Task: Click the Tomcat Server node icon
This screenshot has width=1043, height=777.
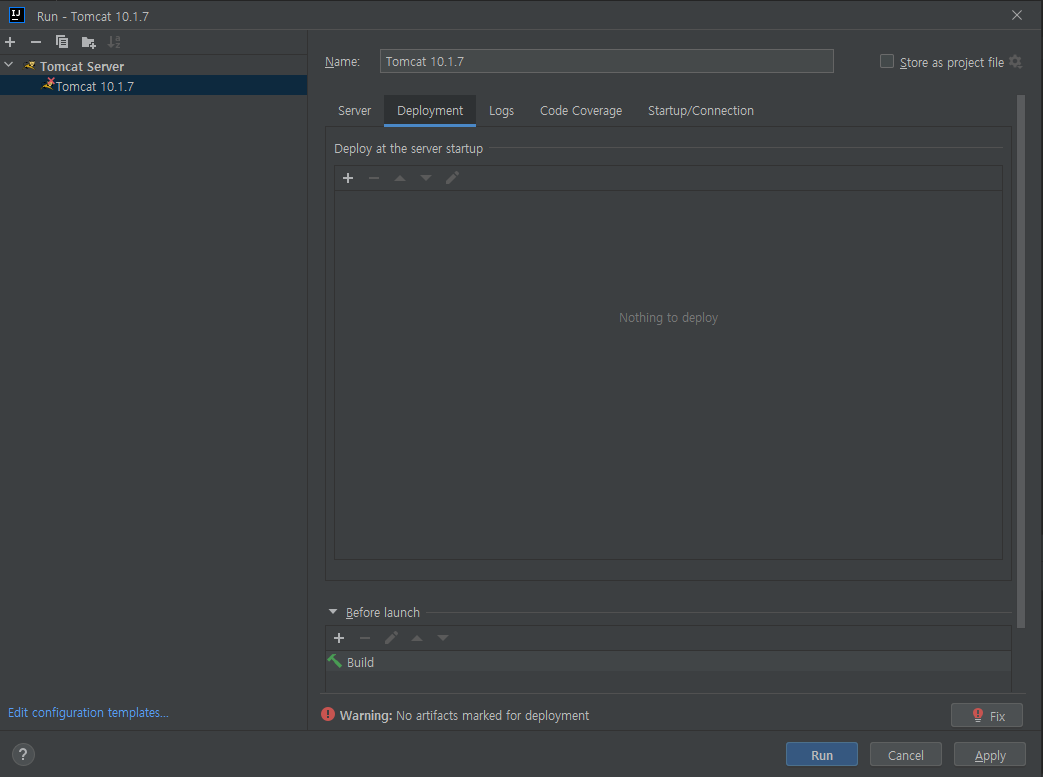Action: pyautogui.click(x=29, y=65)
